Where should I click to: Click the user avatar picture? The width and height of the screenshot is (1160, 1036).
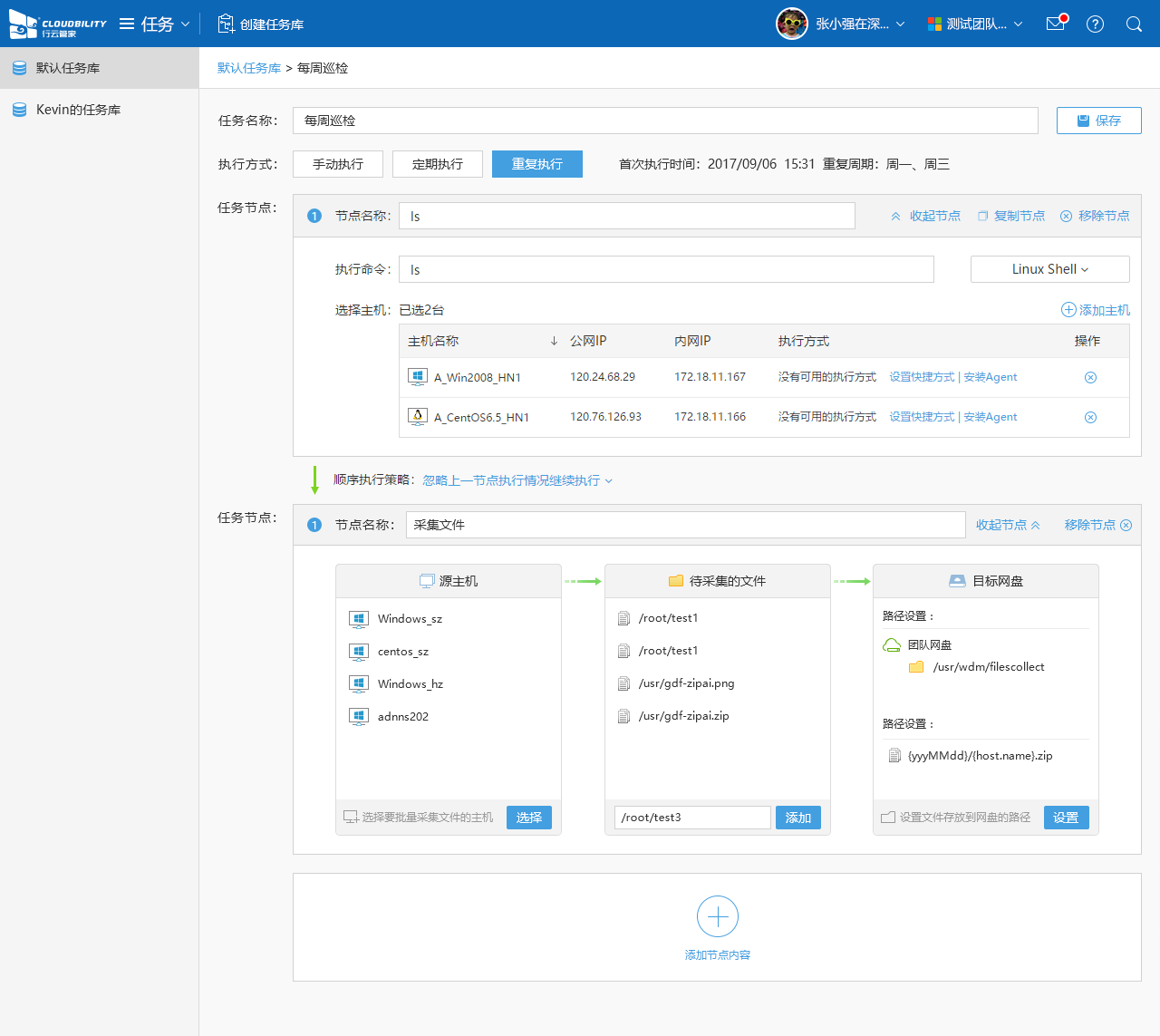[x=791, y=24]
